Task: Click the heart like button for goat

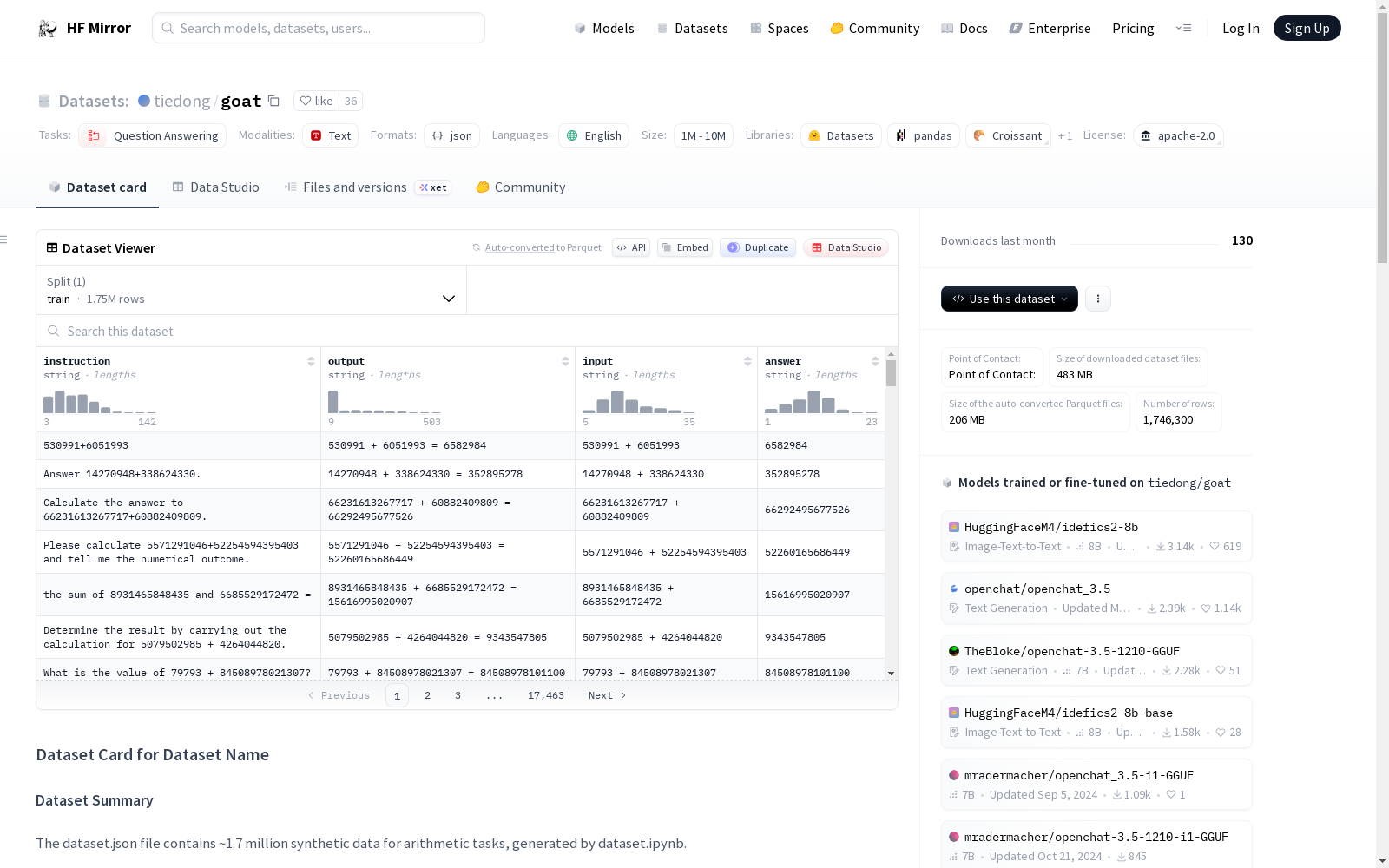Action: tap(316, 101)
